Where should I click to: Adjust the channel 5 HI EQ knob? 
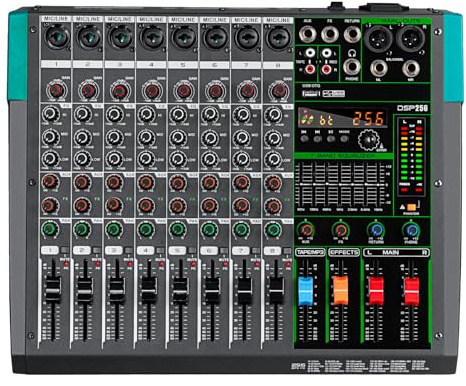coord(178,114)
